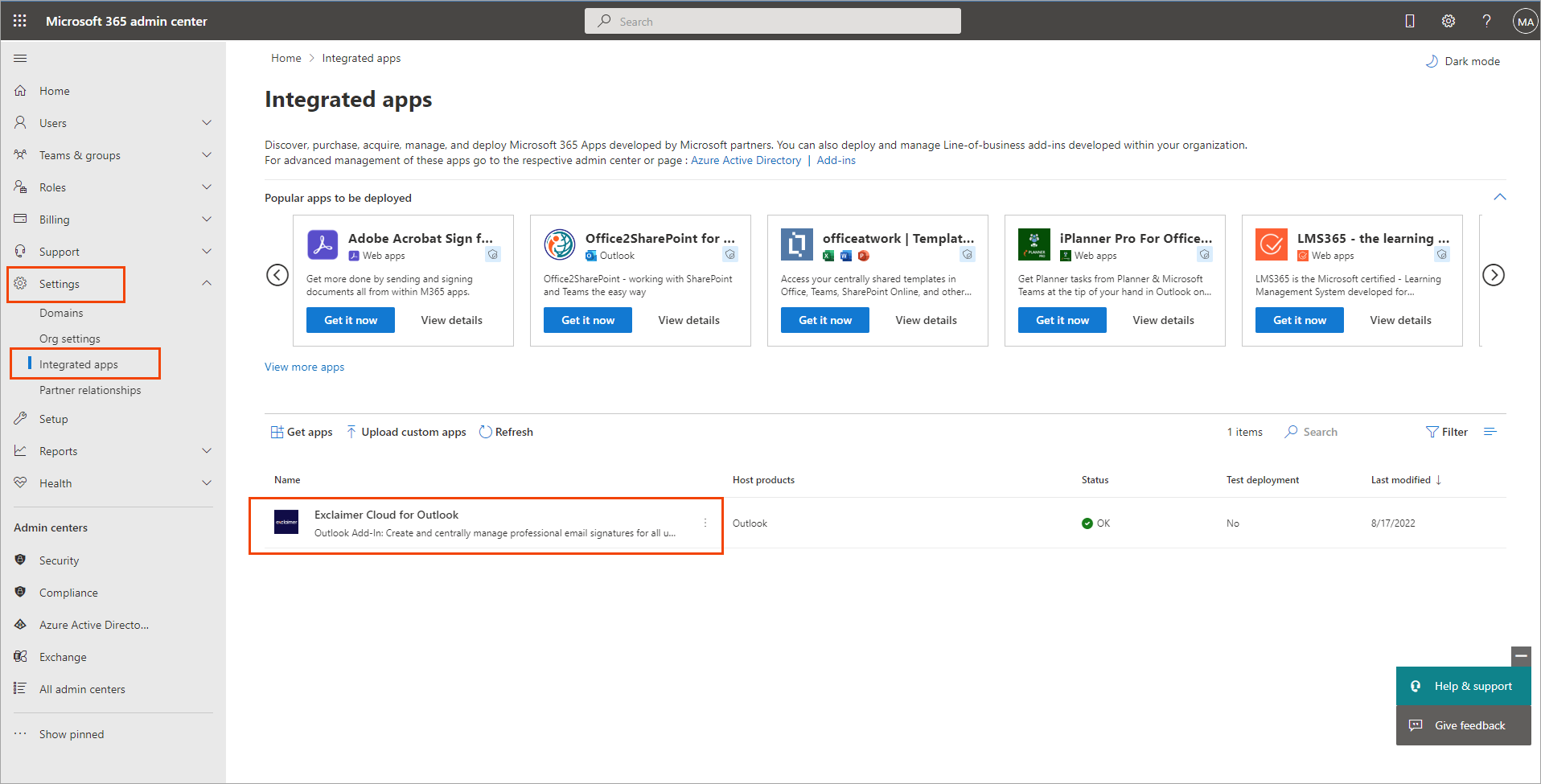Expand the Users section chevron
Image resolution: width=1541 pixels, height=784 pixels.
point(207,123)
